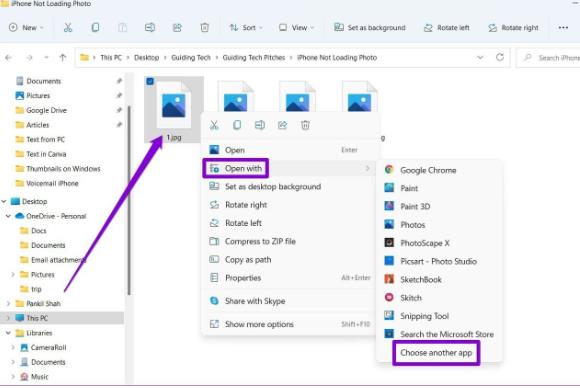Click the Share icon in the context menu
The height and width of the screenshot is (388, 580).
282,125
